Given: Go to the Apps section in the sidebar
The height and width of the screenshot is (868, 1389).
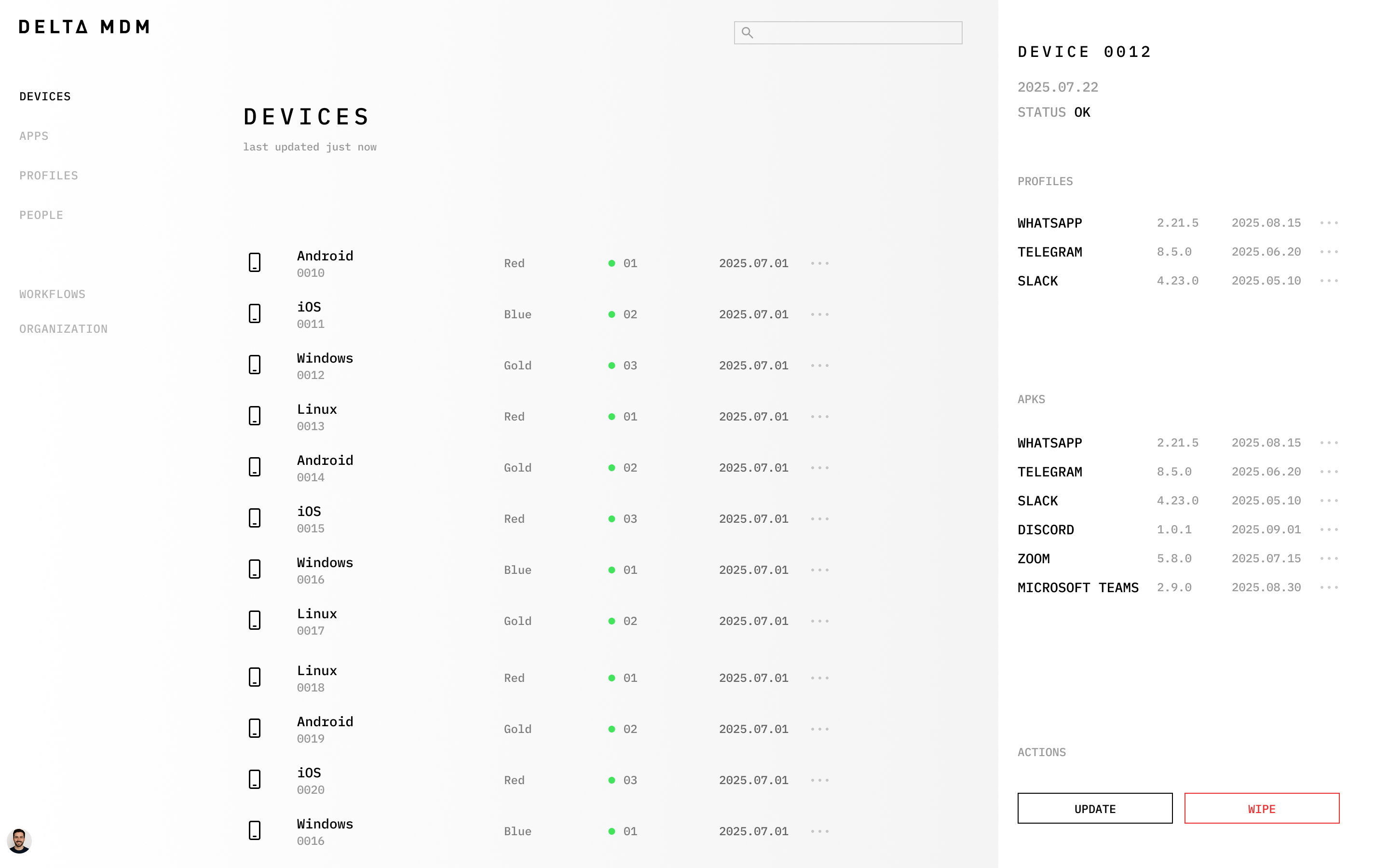Looking at the screenshot, I should pyautogui.click(x=34, y=136).
